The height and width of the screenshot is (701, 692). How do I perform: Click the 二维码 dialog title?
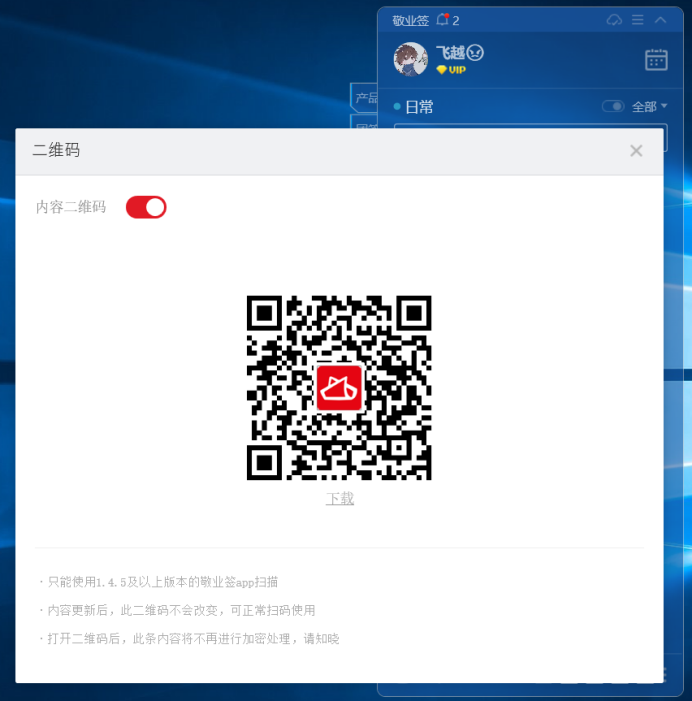[x=56, y=150]
